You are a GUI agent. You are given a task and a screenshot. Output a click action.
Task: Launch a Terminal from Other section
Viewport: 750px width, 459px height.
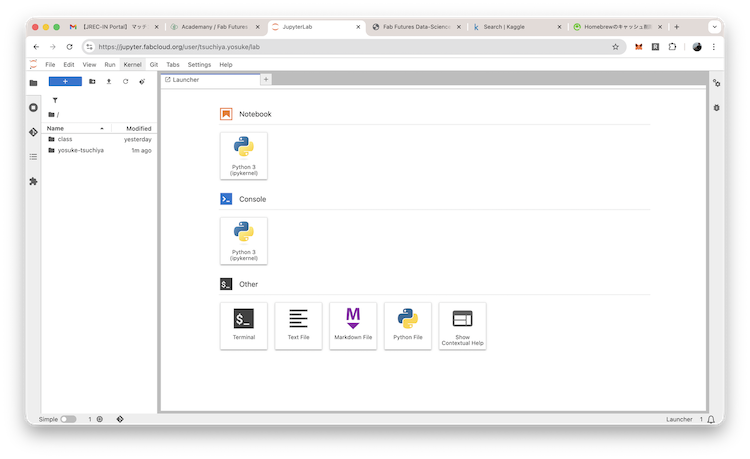[244, 325]
